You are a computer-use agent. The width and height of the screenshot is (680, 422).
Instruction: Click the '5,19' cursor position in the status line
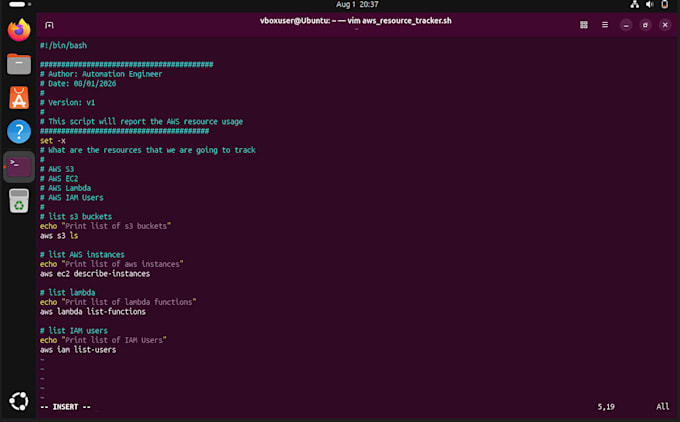pos(606,407)
